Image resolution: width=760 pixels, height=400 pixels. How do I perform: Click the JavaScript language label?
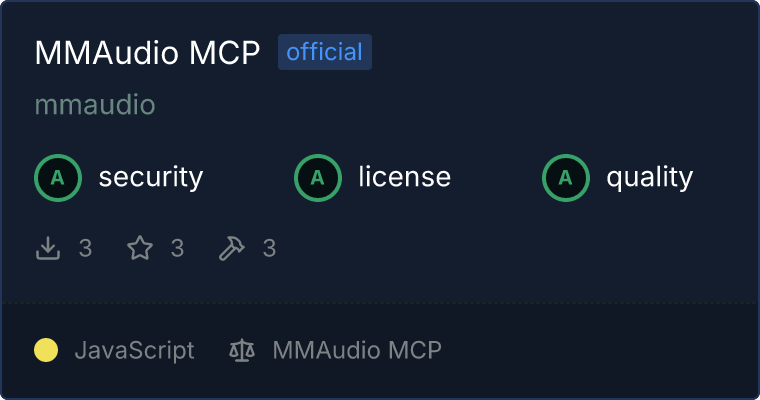(135, 351)
